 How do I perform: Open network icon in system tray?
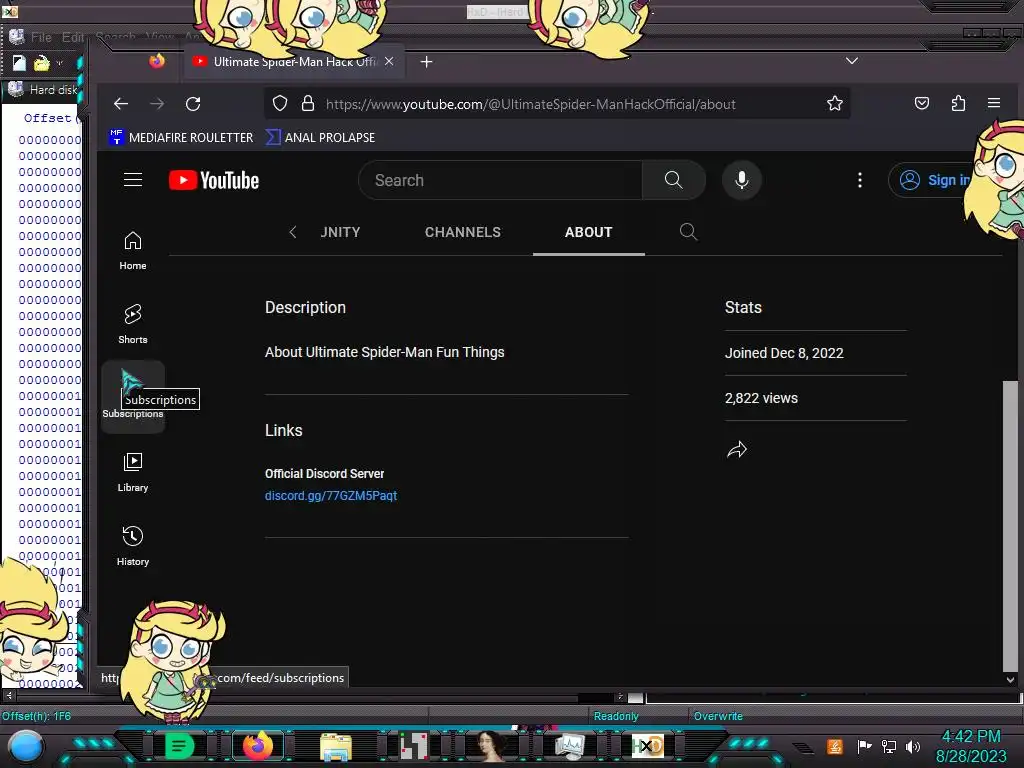889,746
